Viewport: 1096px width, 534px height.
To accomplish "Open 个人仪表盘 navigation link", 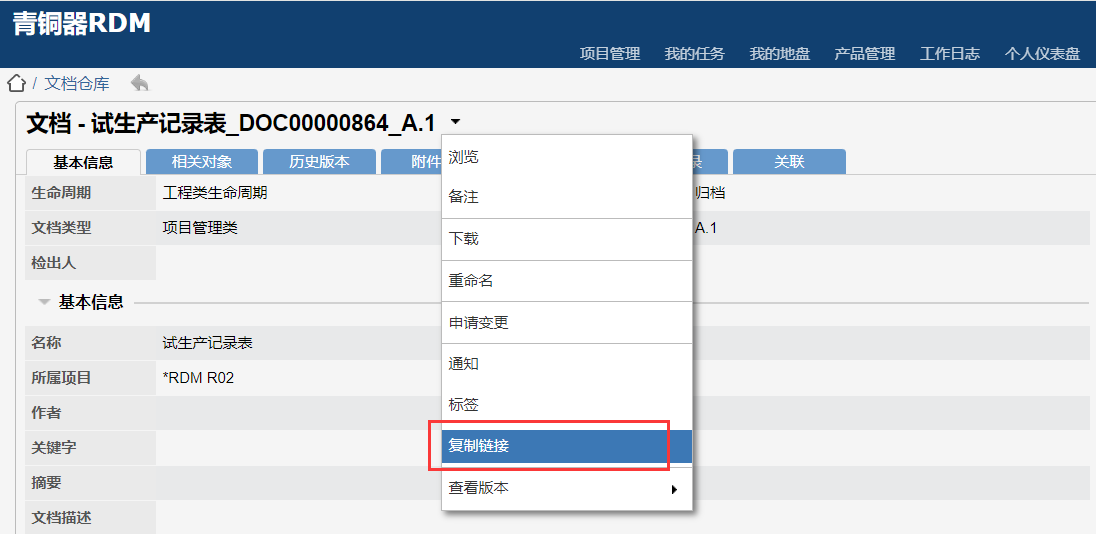I will pyautogui.click(x=1043, y=54).
